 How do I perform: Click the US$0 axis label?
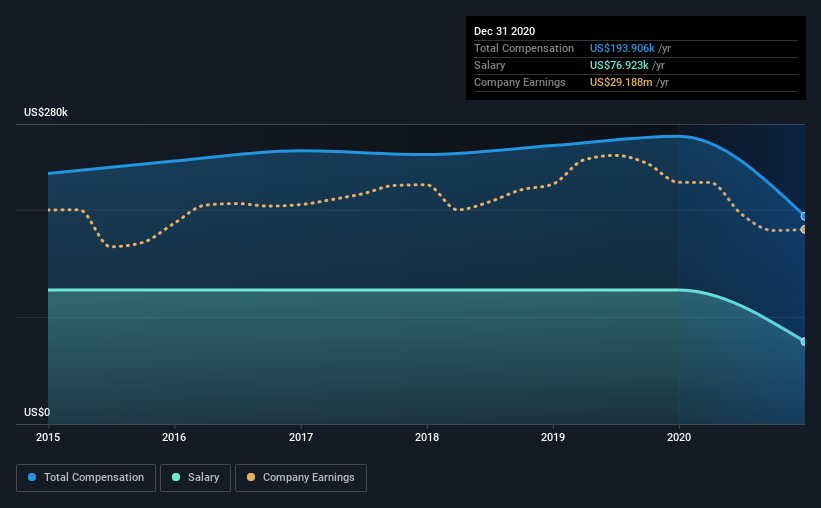point(37,412)
